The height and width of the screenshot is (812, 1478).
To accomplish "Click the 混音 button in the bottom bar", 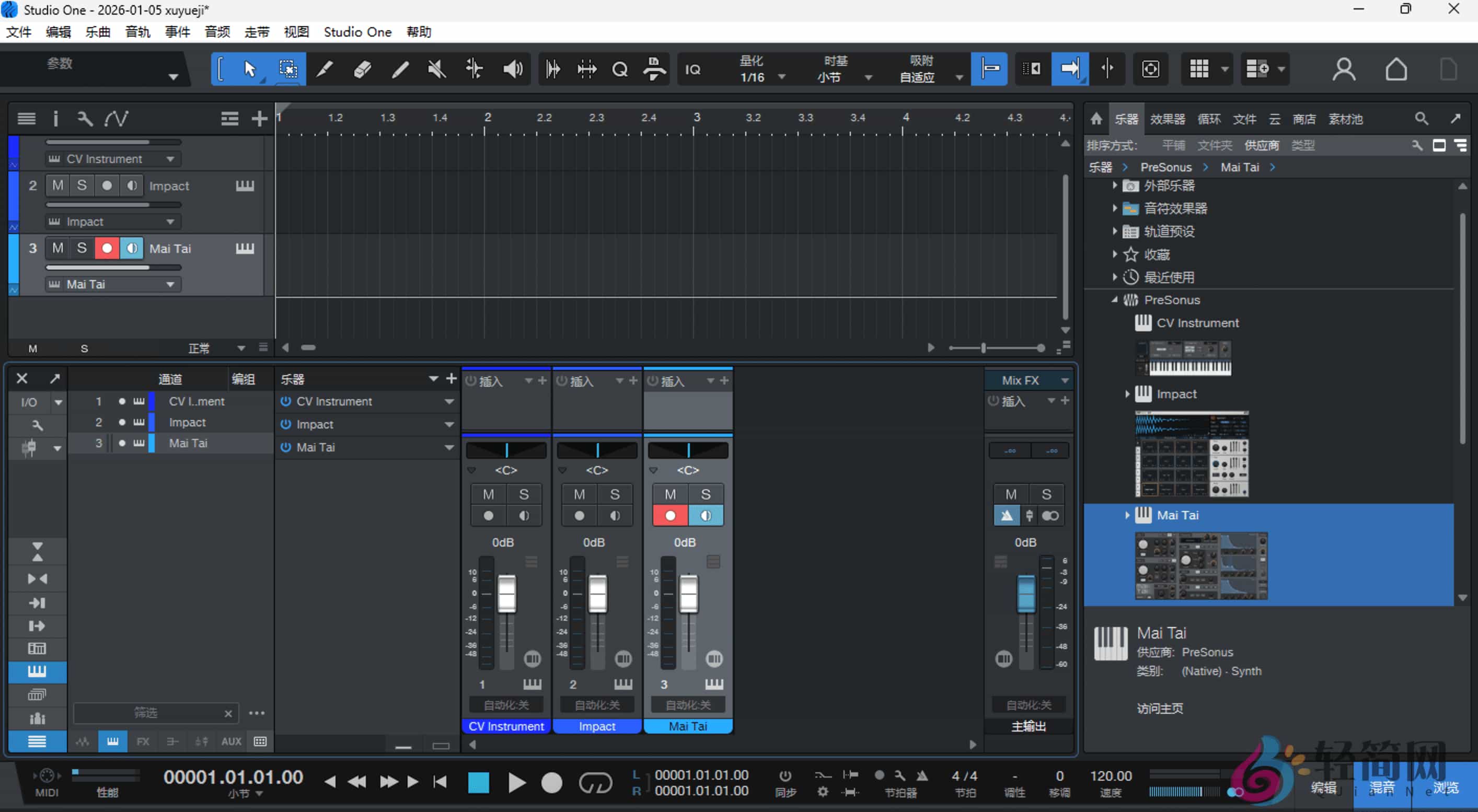I will [x=1383, y=787].
